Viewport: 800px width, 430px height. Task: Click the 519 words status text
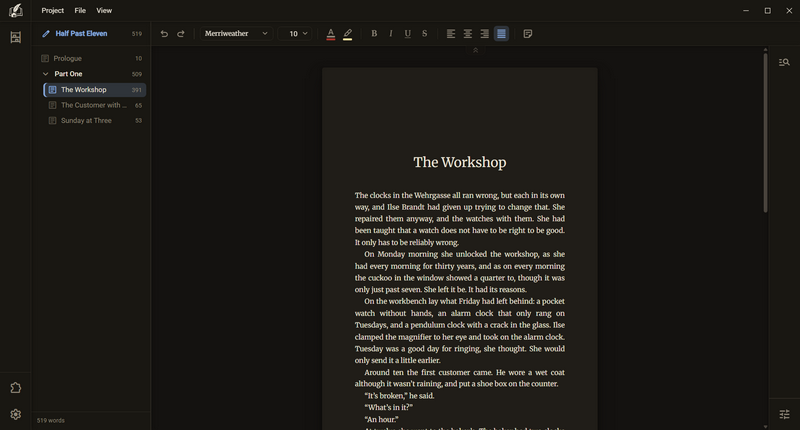coord(51,421)
